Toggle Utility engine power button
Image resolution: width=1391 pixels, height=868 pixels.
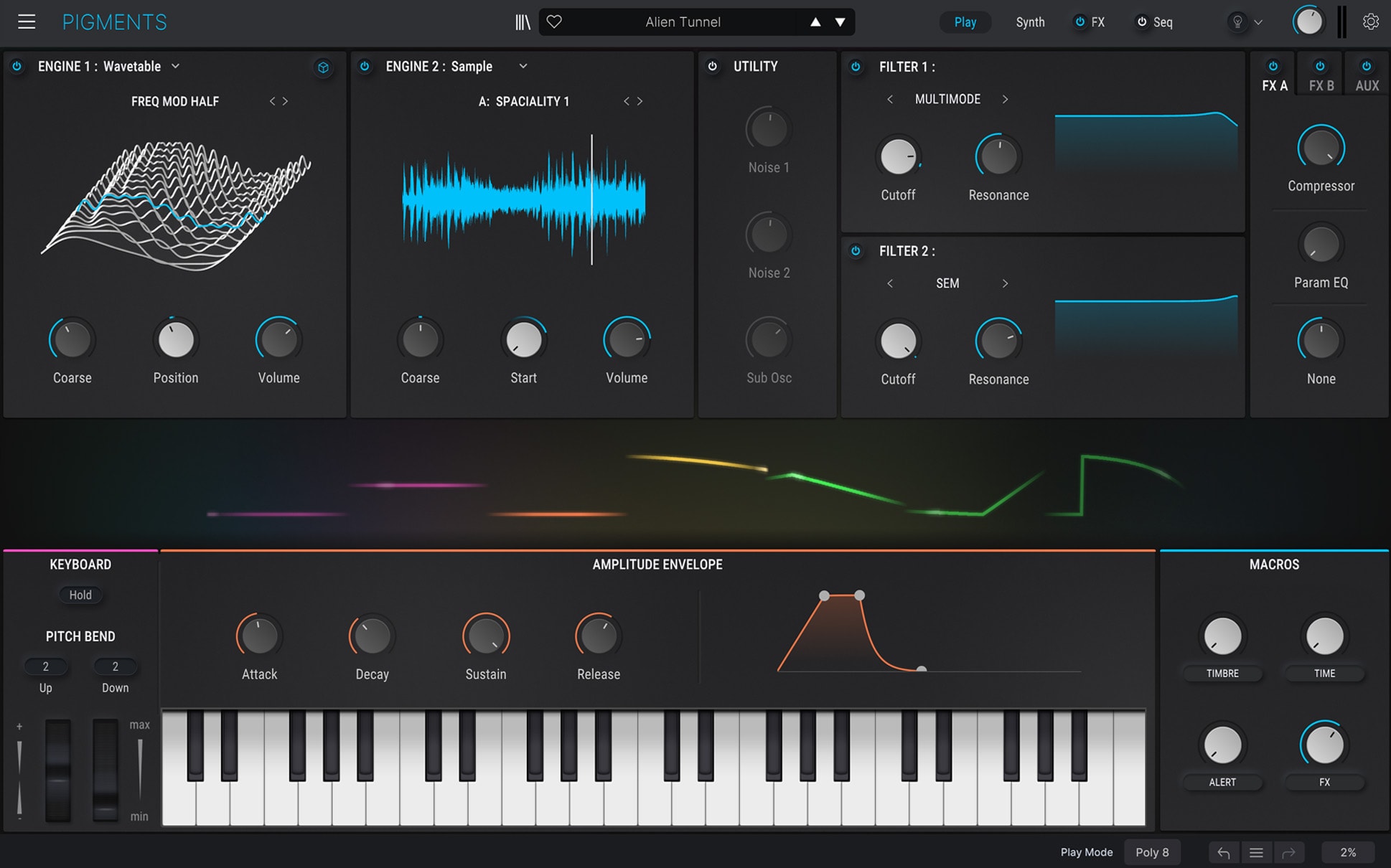(x=712, y=66)
